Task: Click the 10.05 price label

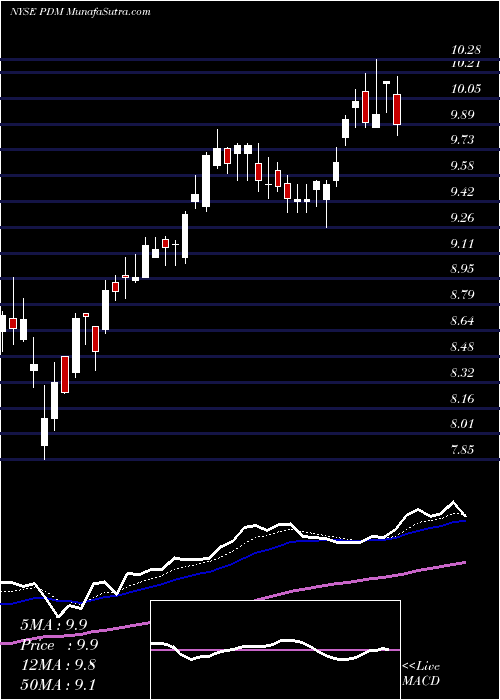Action: tap(466, 88)
